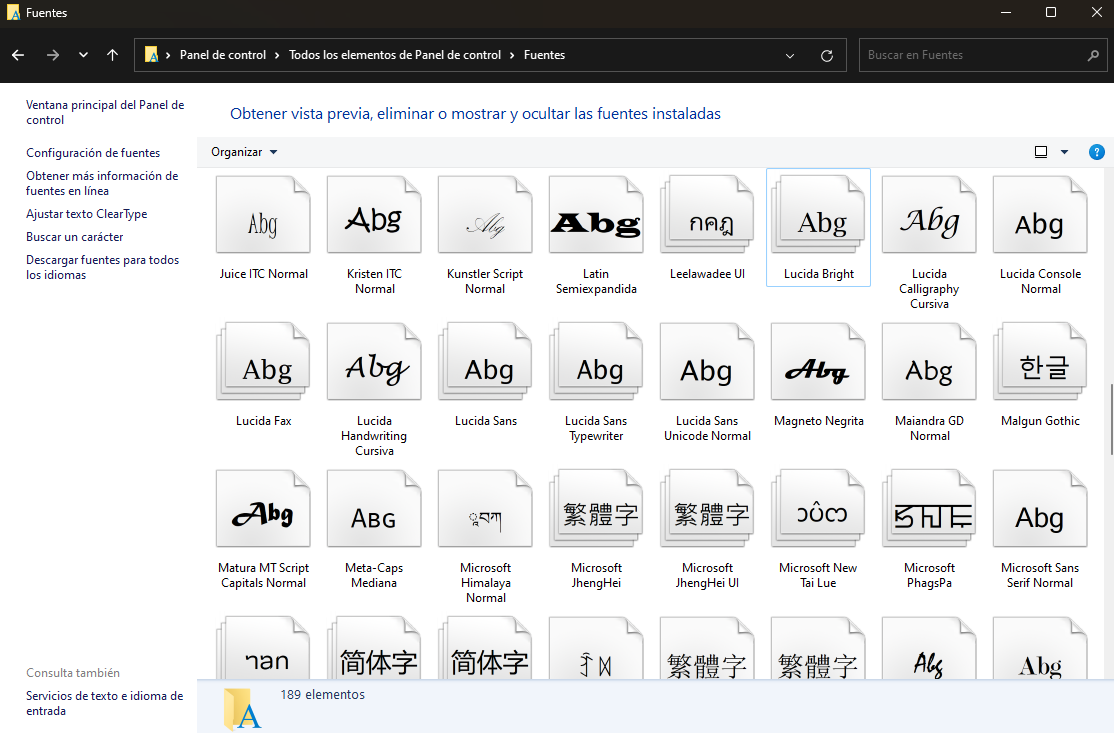Go up one level with up arrow
Image resolution: width=1114 pixels, height=733 pixels.
click(x=112, y=55)
